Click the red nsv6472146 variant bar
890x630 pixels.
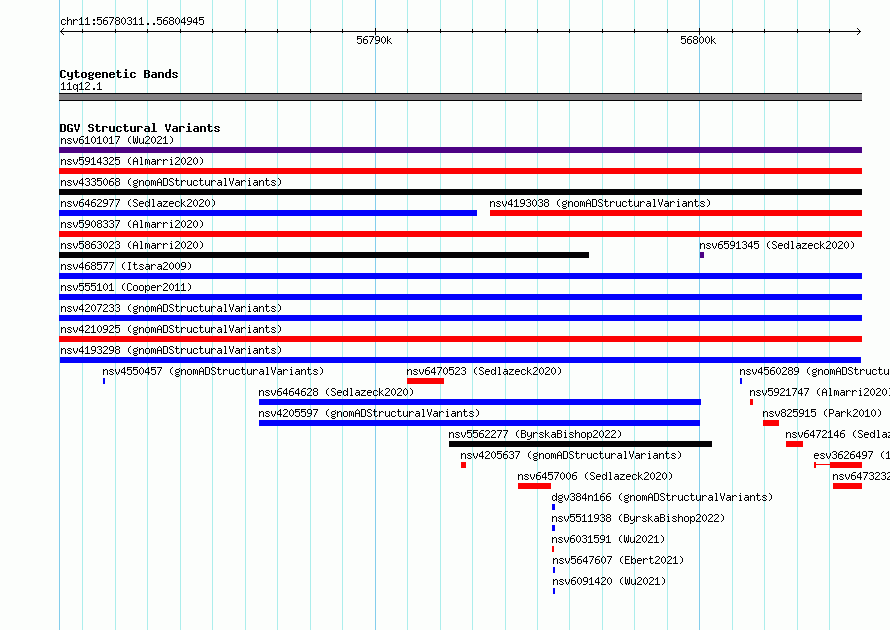(794, 444)
